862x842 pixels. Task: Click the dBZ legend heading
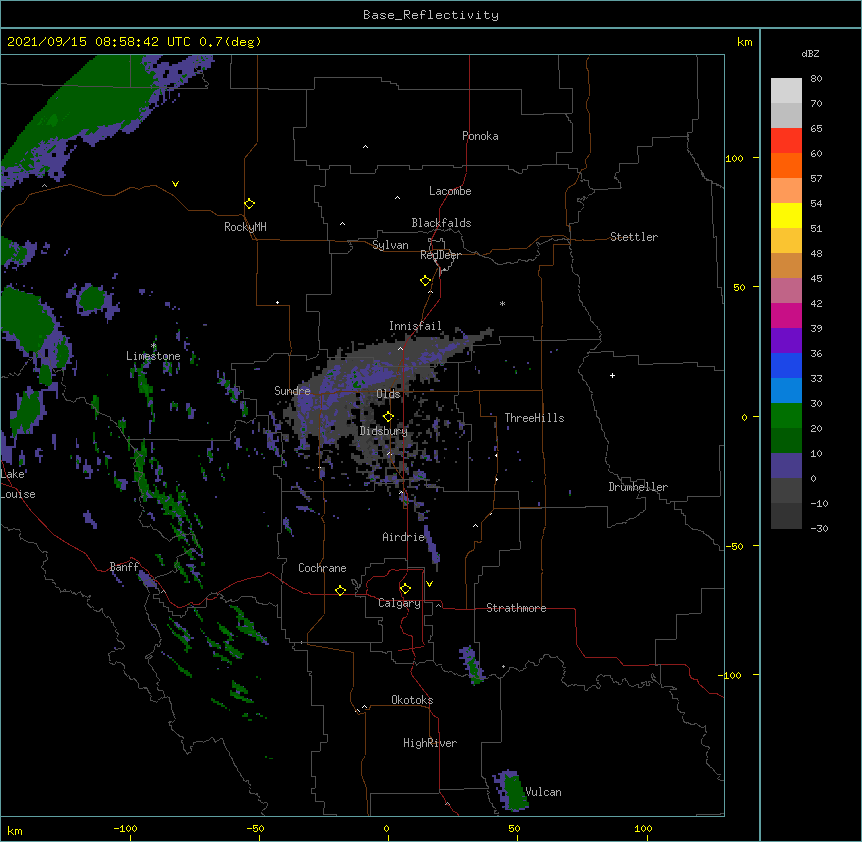810,53
